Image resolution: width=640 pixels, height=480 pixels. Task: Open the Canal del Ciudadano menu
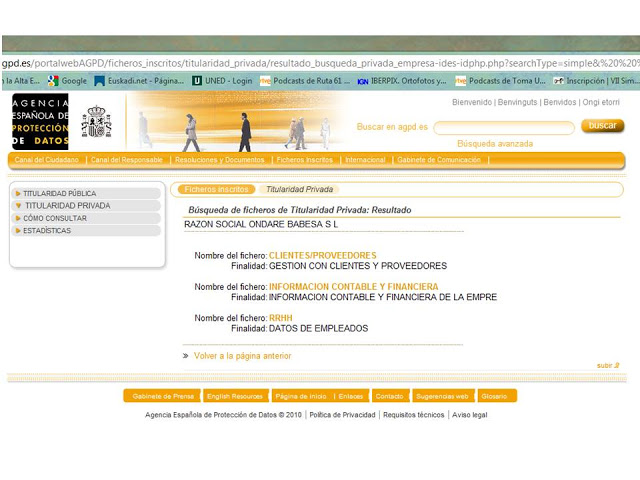tap(47, 160)
